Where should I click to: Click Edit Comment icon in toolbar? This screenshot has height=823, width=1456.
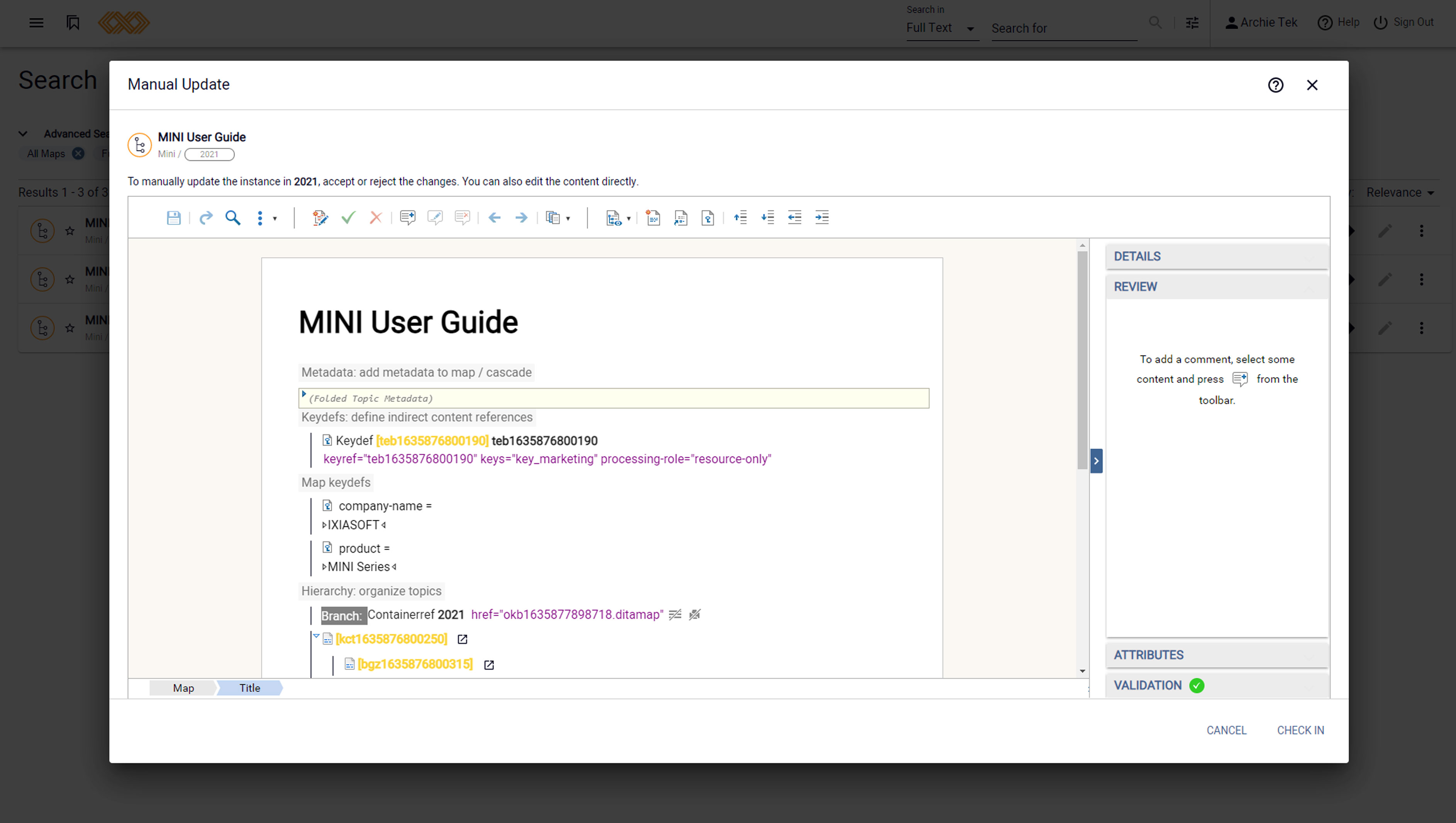pos(435,218)
